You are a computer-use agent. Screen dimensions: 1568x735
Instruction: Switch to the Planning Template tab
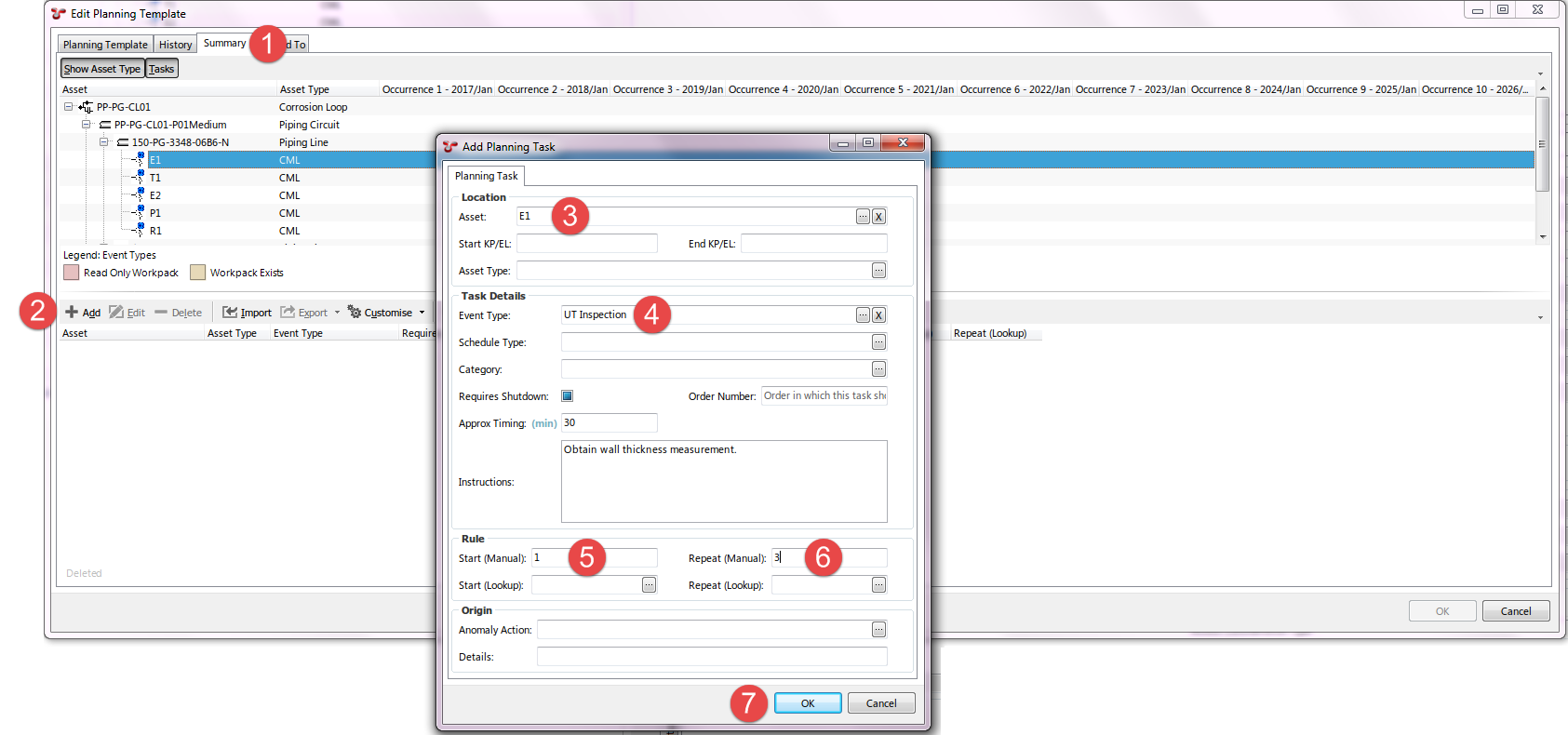pyautogui.click(x=105, y=45)
